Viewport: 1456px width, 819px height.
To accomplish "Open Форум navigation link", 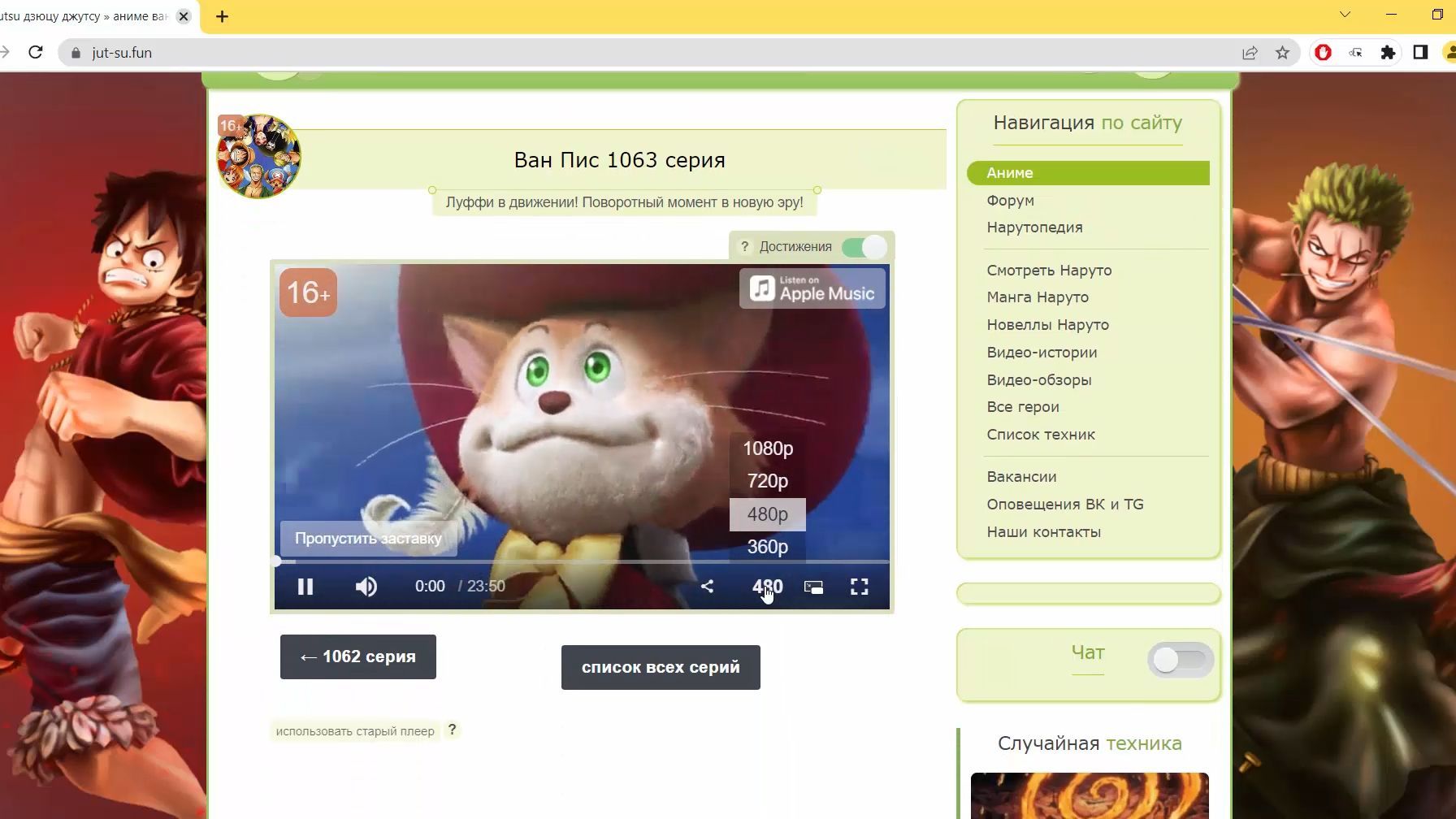I will 1010,201.
